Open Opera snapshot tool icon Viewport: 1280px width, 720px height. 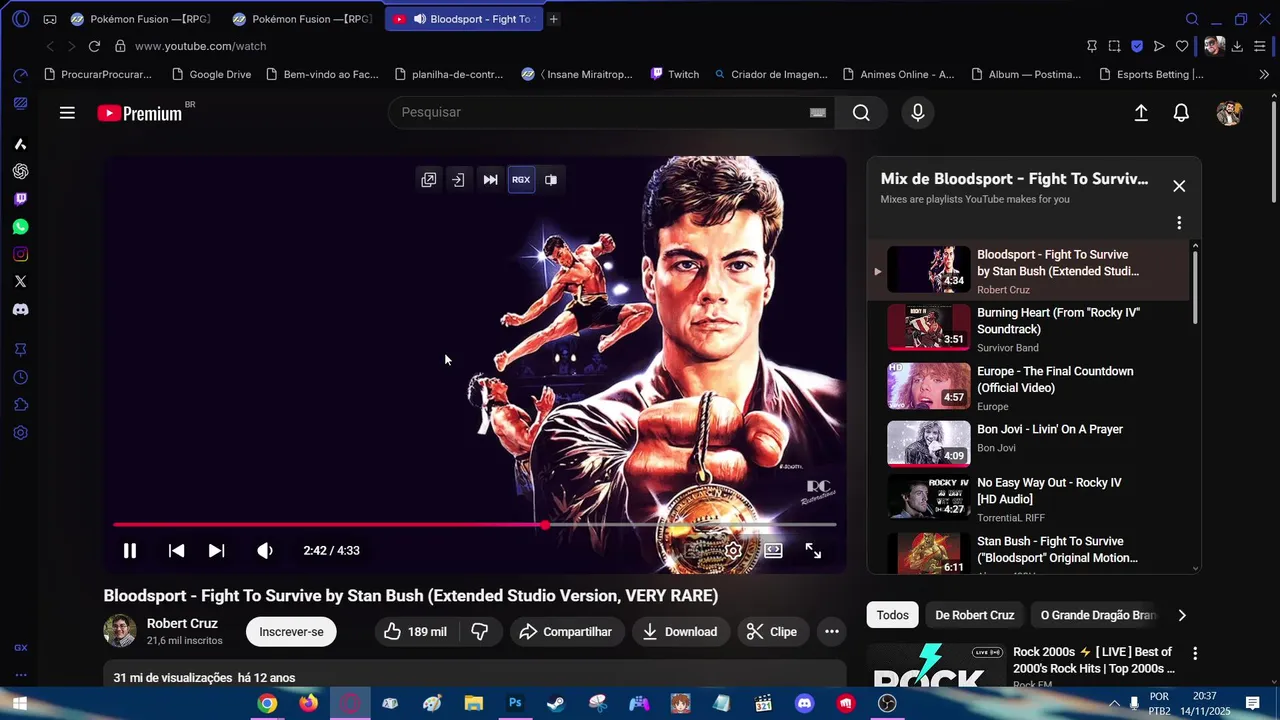click(1114, 46)
